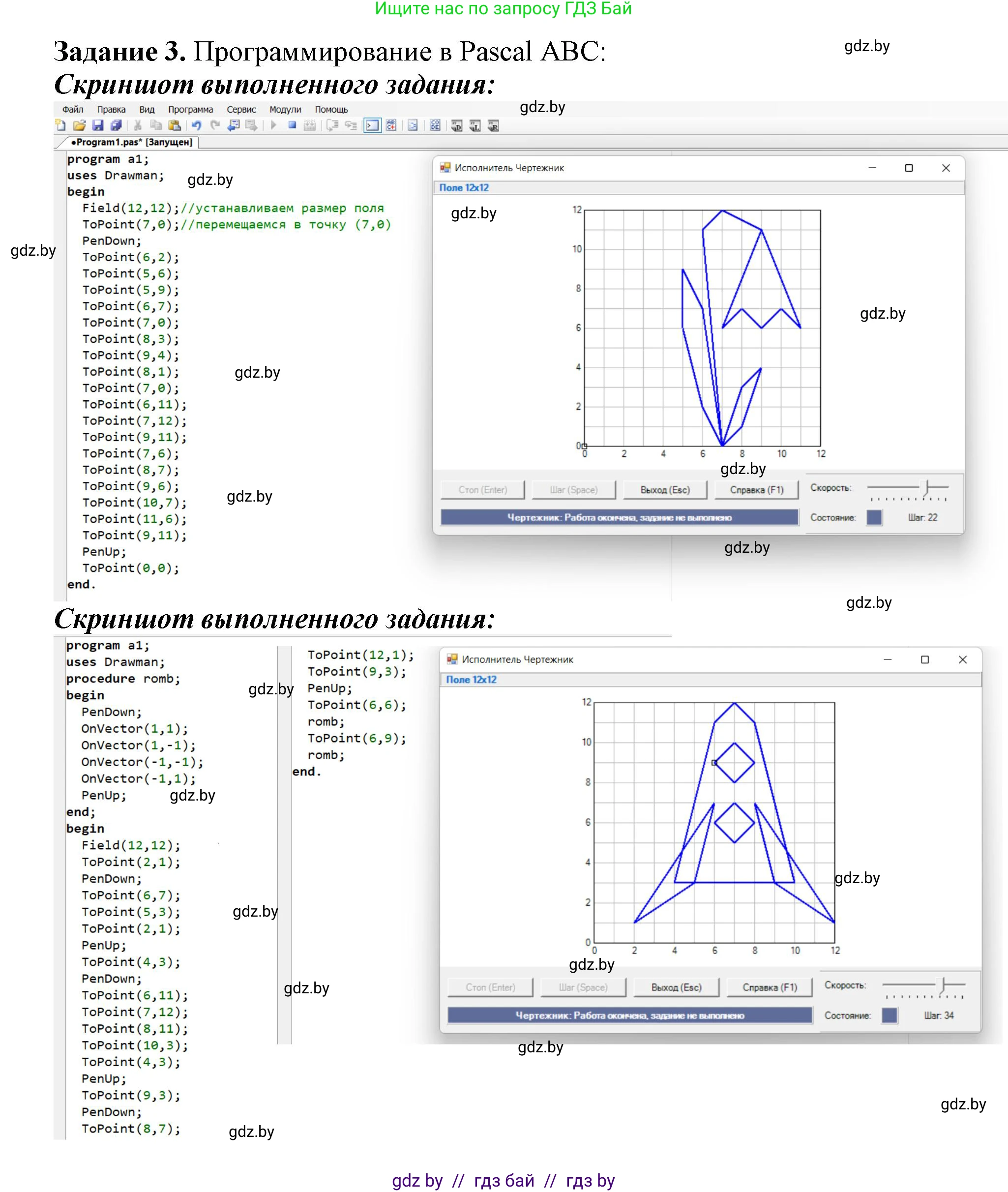Open the Помощь menu
Viewport: 1008px width, 1192px height.
click(x=331, y=109)
